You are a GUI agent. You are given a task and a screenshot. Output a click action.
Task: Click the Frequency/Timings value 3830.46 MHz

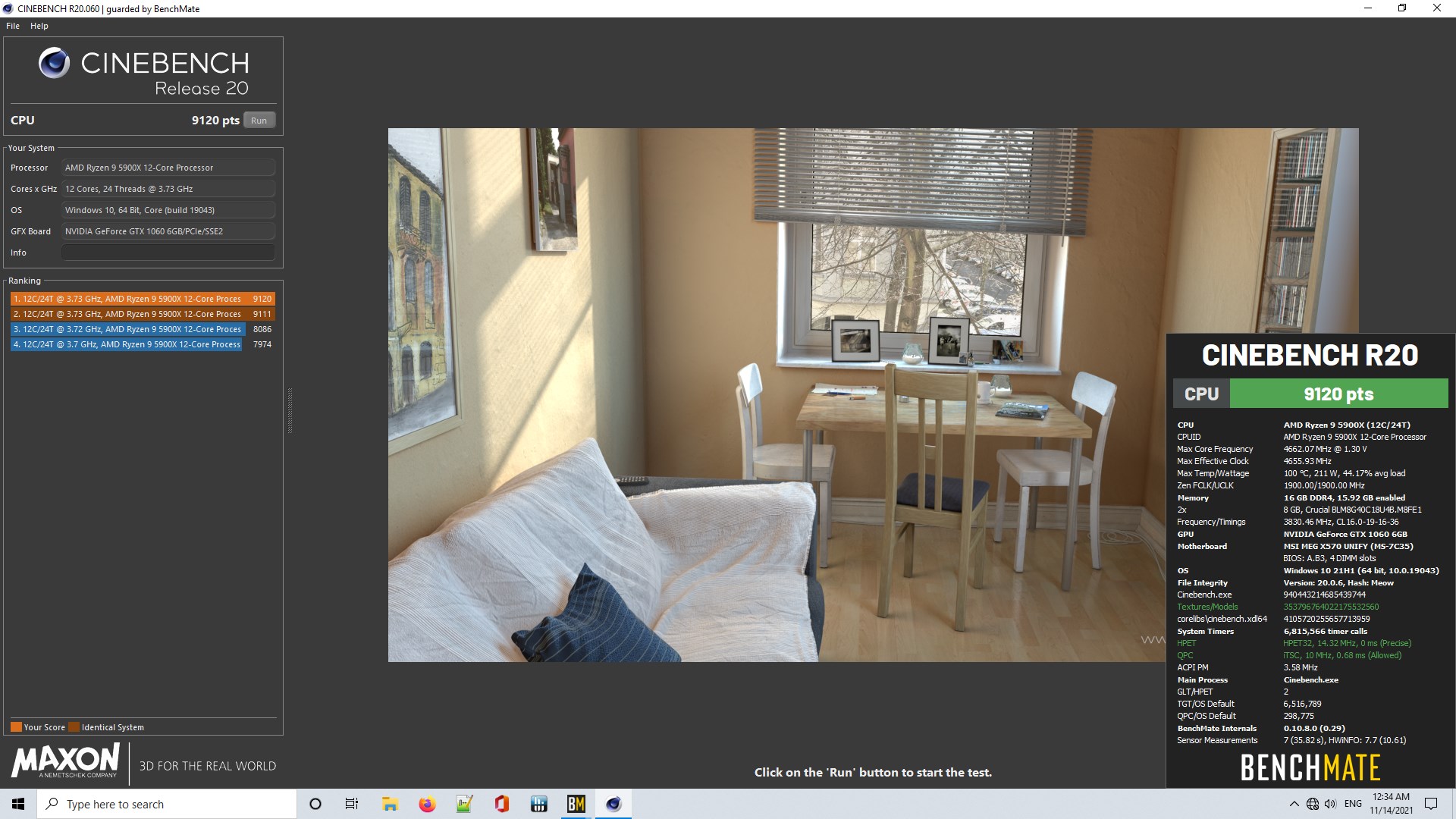(1341, 522)
